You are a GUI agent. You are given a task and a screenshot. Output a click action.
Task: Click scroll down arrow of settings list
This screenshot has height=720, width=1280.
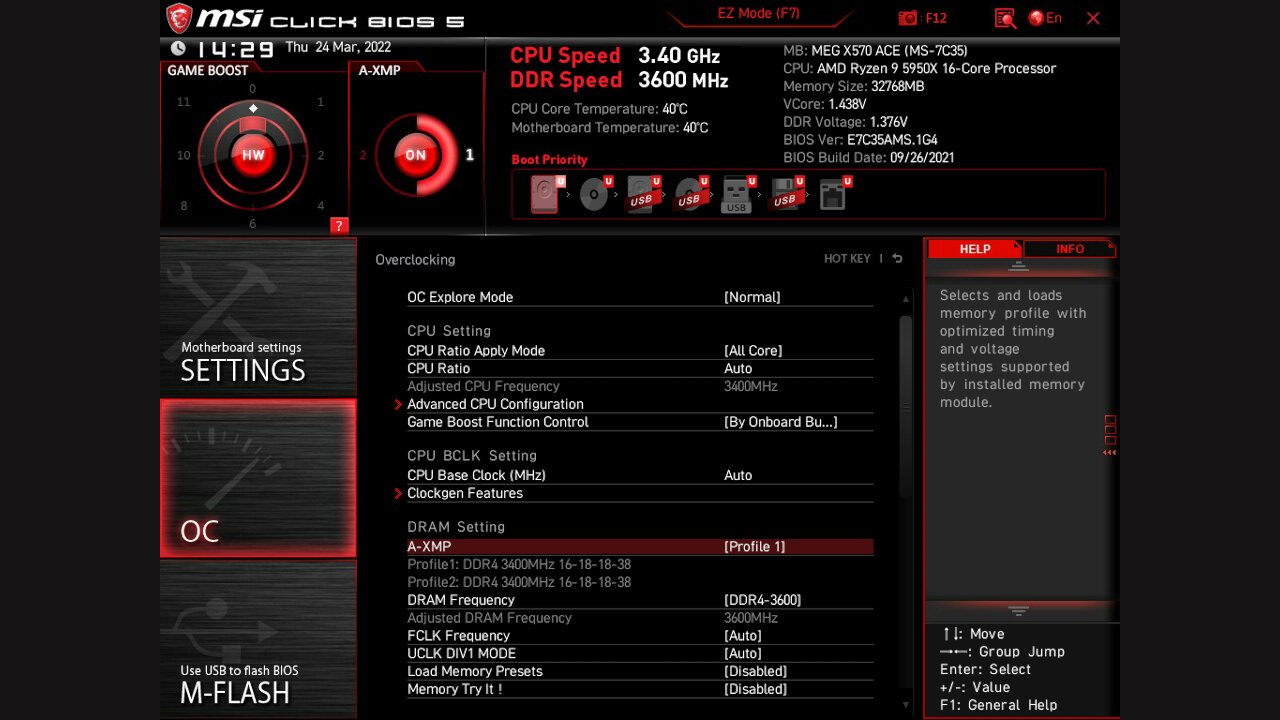(906, 704)
